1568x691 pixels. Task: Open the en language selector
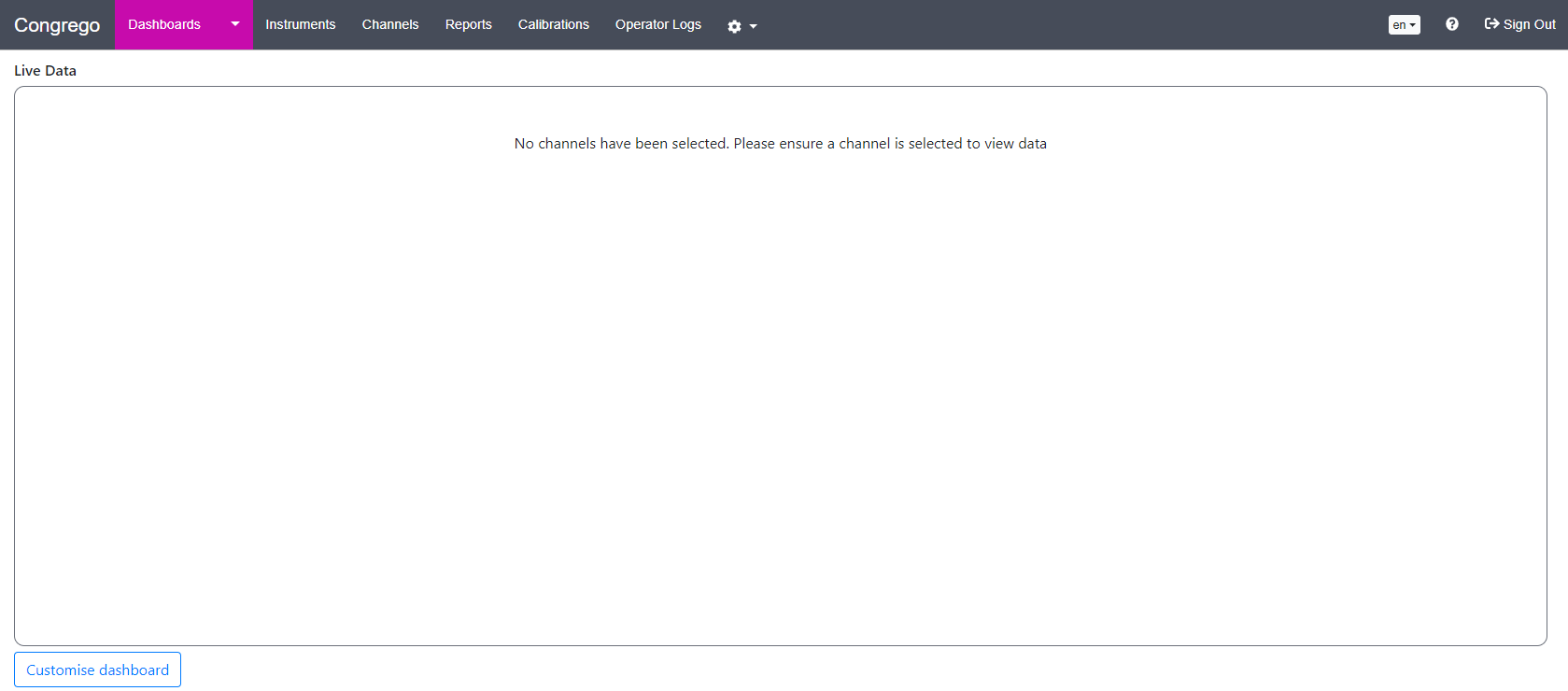click(1405, 25)
